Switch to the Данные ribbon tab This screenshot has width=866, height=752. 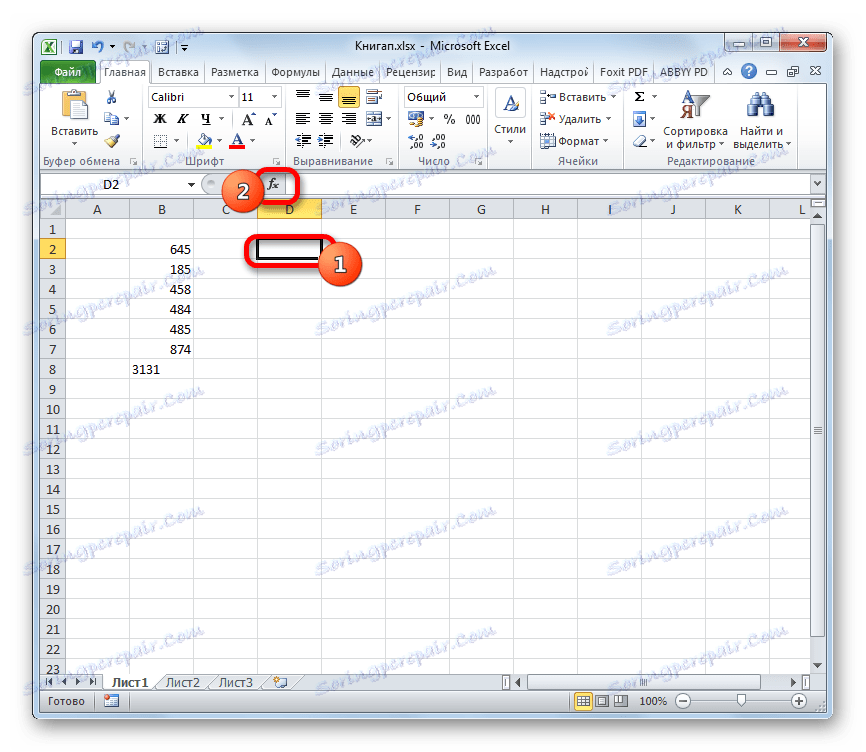[352, 72]
